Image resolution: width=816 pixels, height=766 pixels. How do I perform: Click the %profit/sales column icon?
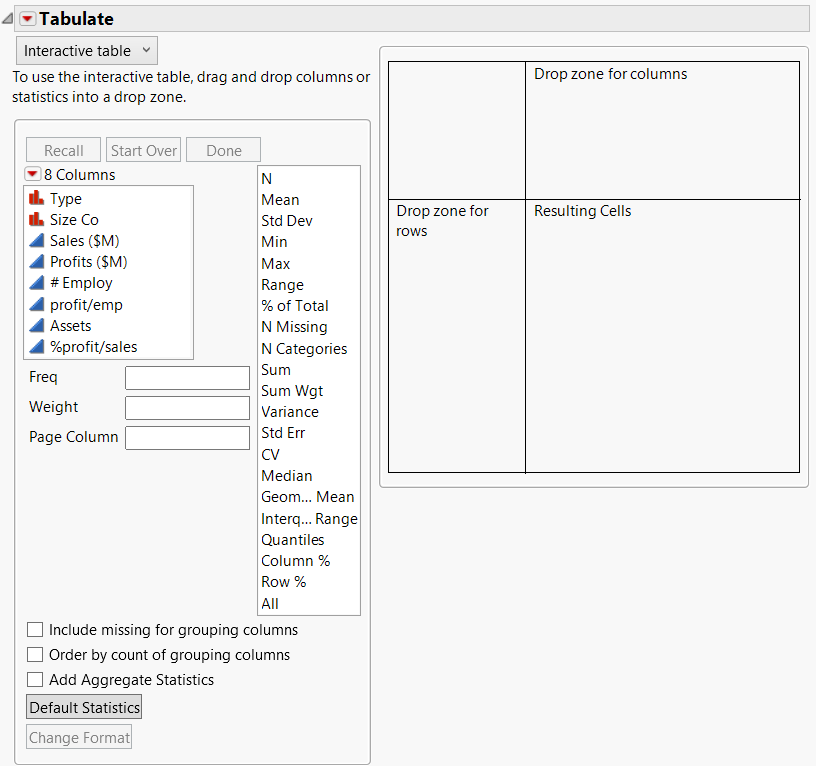tap(35, 345)
